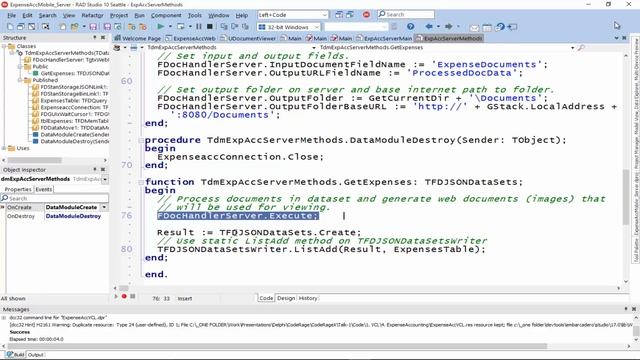Viewport: 640px width, 360px height.
Task: Click the play macro triangle in editor status bar
Action: (x=116, y=296)
